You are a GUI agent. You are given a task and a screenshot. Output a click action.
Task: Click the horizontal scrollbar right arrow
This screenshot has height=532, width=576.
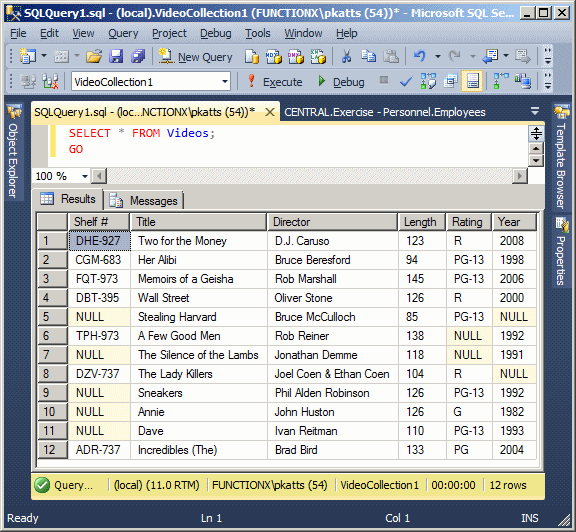pos(519,176)
